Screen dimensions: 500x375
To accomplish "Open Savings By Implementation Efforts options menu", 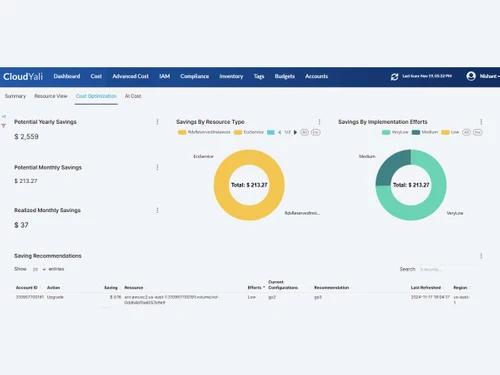I will click(x=481, y=122).
